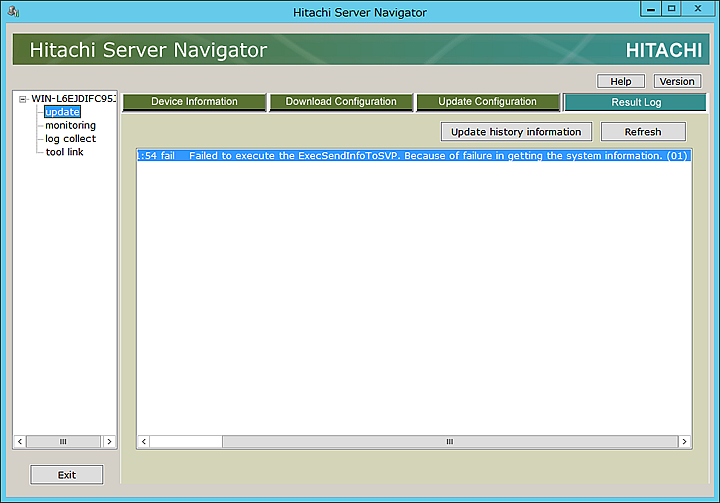Click the Version button
Screen dimensions: 720x503
tap(677, 81)
